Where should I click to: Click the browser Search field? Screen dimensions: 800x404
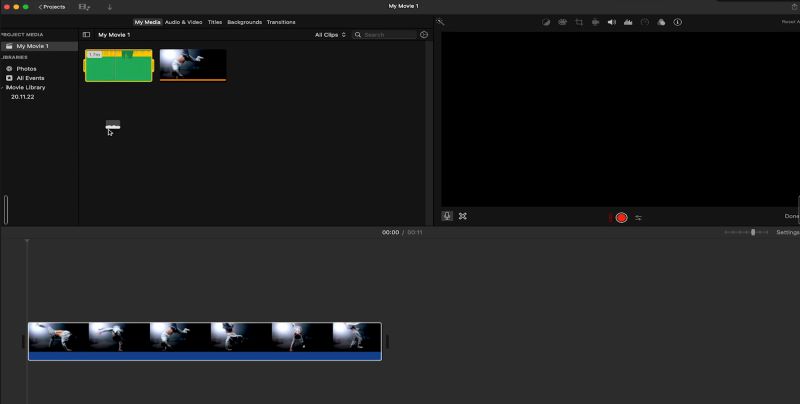click(x=386, y=35)
